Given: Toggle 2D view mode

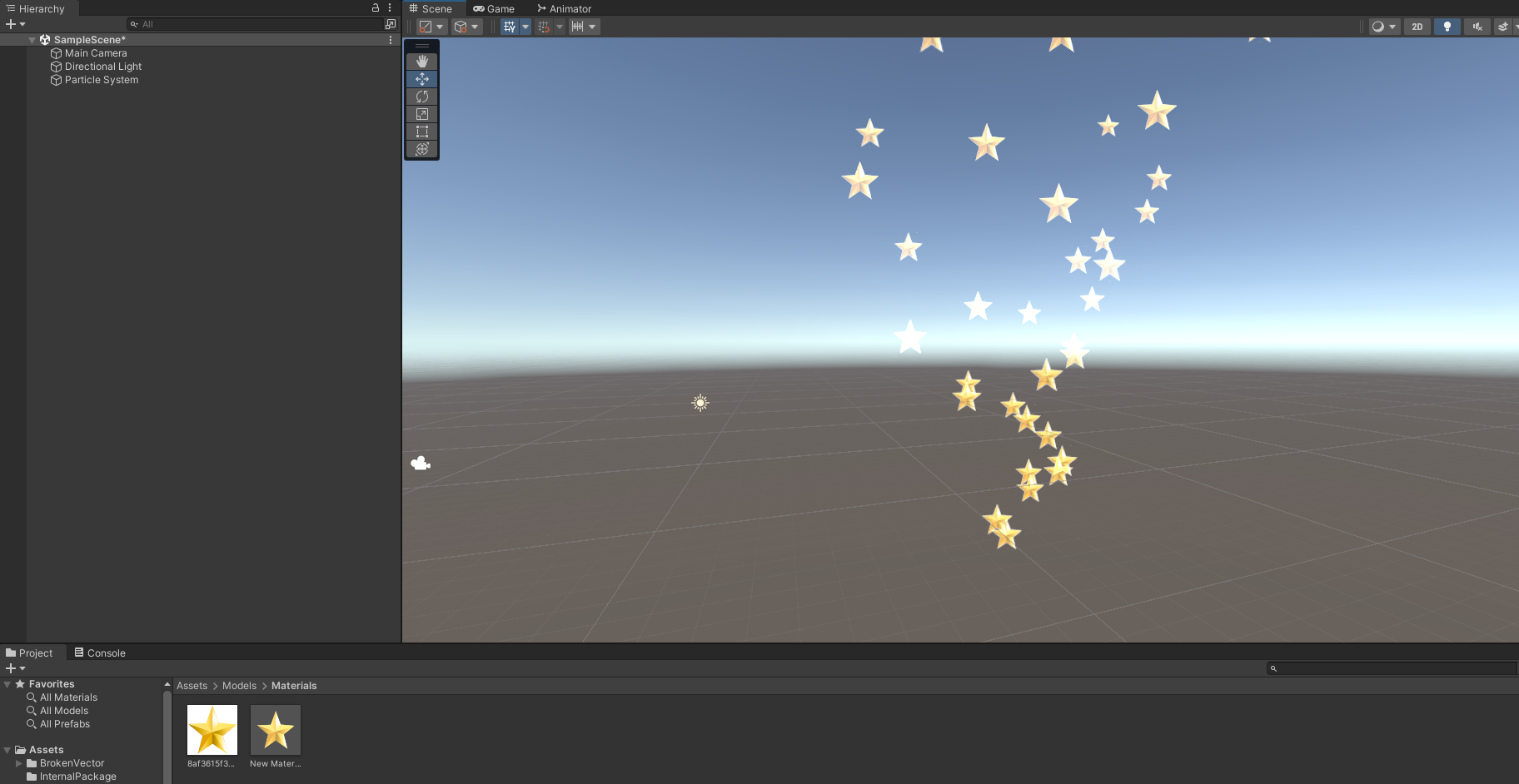Looking at the screenshot, I should pyautogui.click(x=1417, y=27).
